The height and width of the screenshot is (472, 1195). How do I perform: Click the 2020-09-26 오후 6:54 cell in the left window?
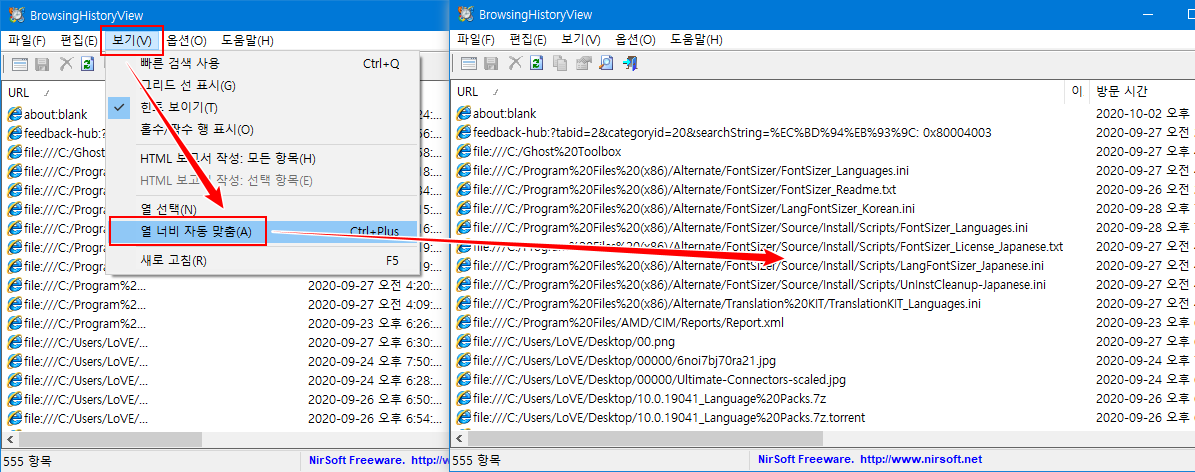tap(374, 418)
